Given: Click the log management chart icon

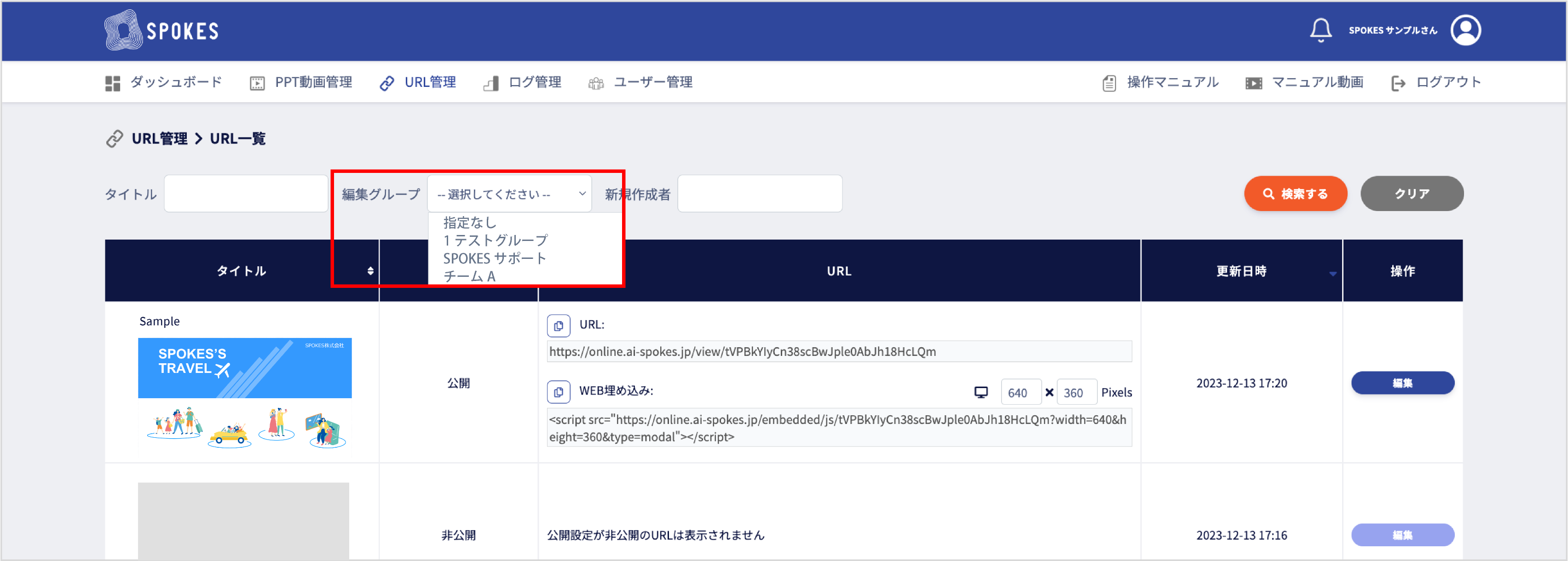Looking at the screenshot, I should point(491,83).
